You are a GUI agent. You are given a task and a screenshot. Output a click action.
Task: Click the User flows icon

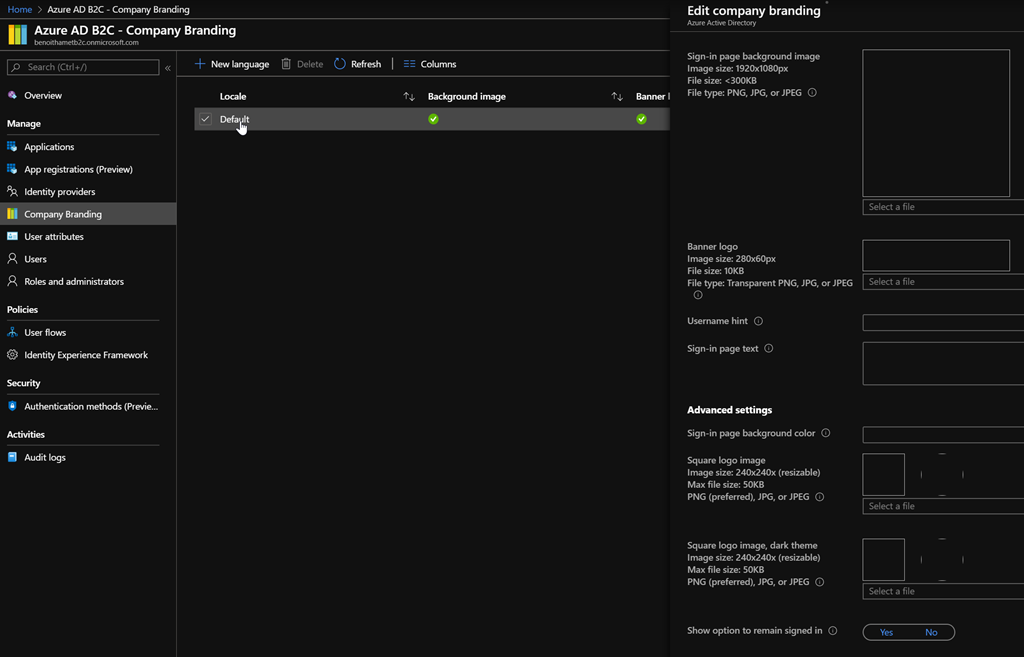12,332
